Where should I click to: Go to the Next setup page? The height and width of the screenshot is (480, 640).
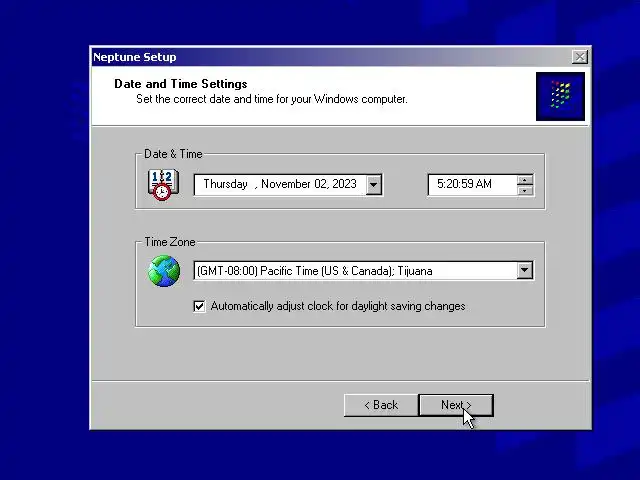point(456,405)
